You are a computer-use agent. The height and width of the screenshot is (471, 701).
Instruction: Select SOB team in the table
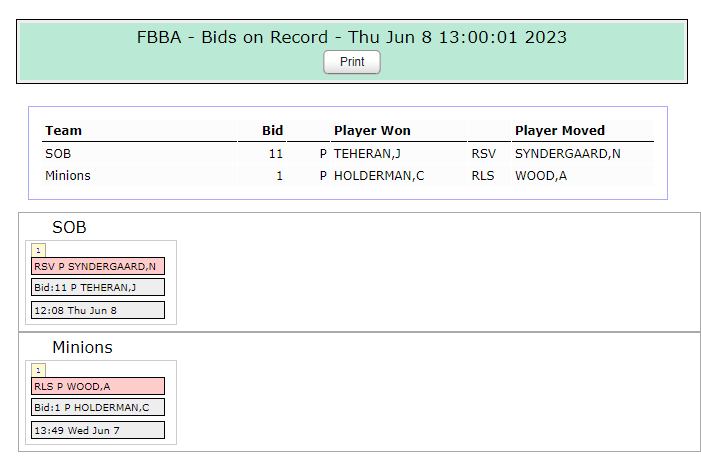point(58,154)
